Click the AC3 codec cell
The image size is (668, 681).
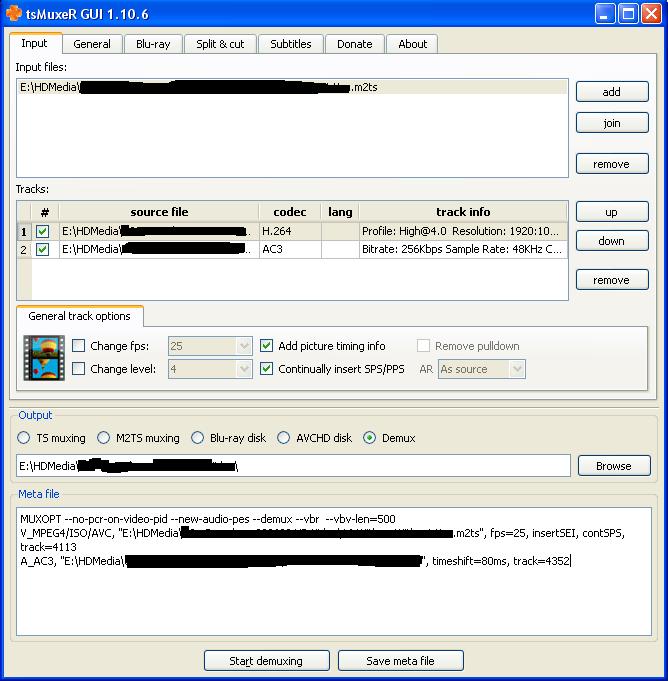pos(290,250)
